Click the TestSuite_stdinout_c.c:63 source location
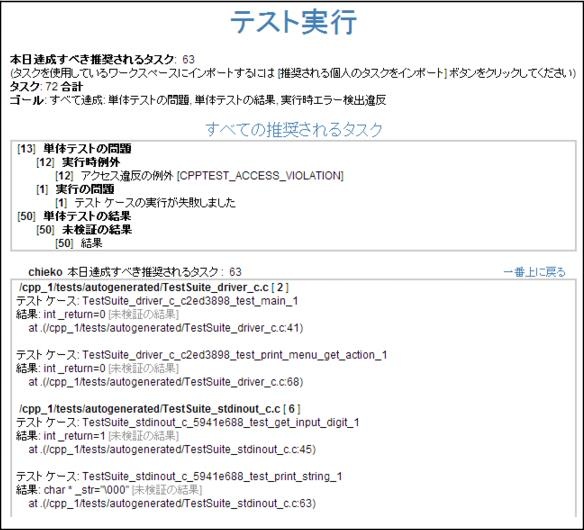584x530 pixels. pyautogui.click(x=172, y=503)
